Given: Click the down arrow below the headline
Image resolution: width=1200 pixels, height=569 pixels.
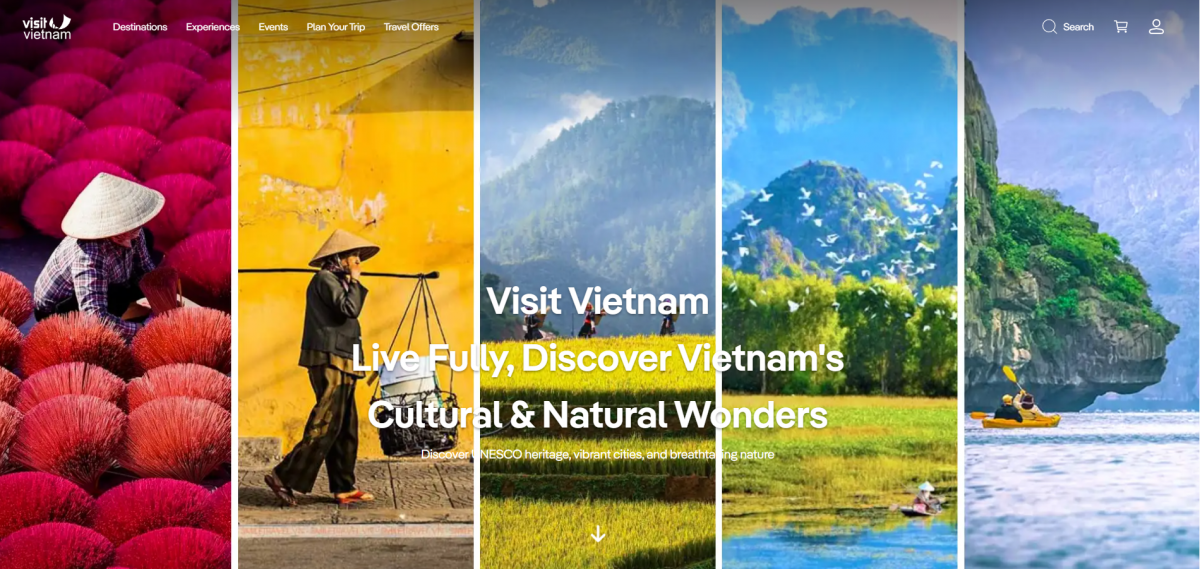Looking at the screenshot, I should pyautogui.click(x=598, y=534).
